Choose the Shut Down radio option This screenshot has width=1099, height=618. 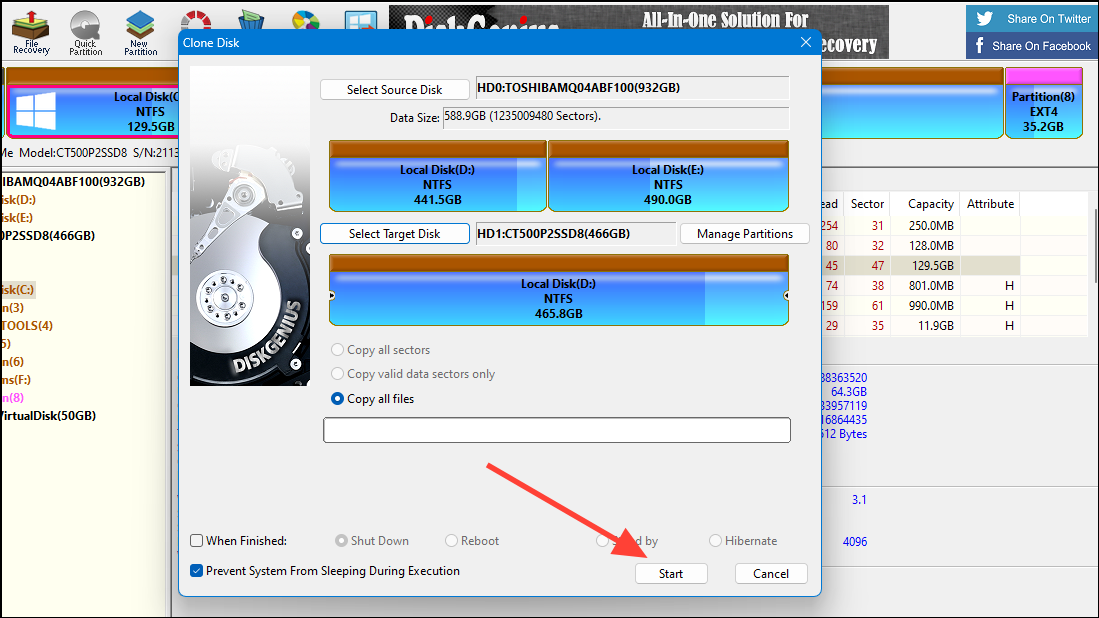341,540
